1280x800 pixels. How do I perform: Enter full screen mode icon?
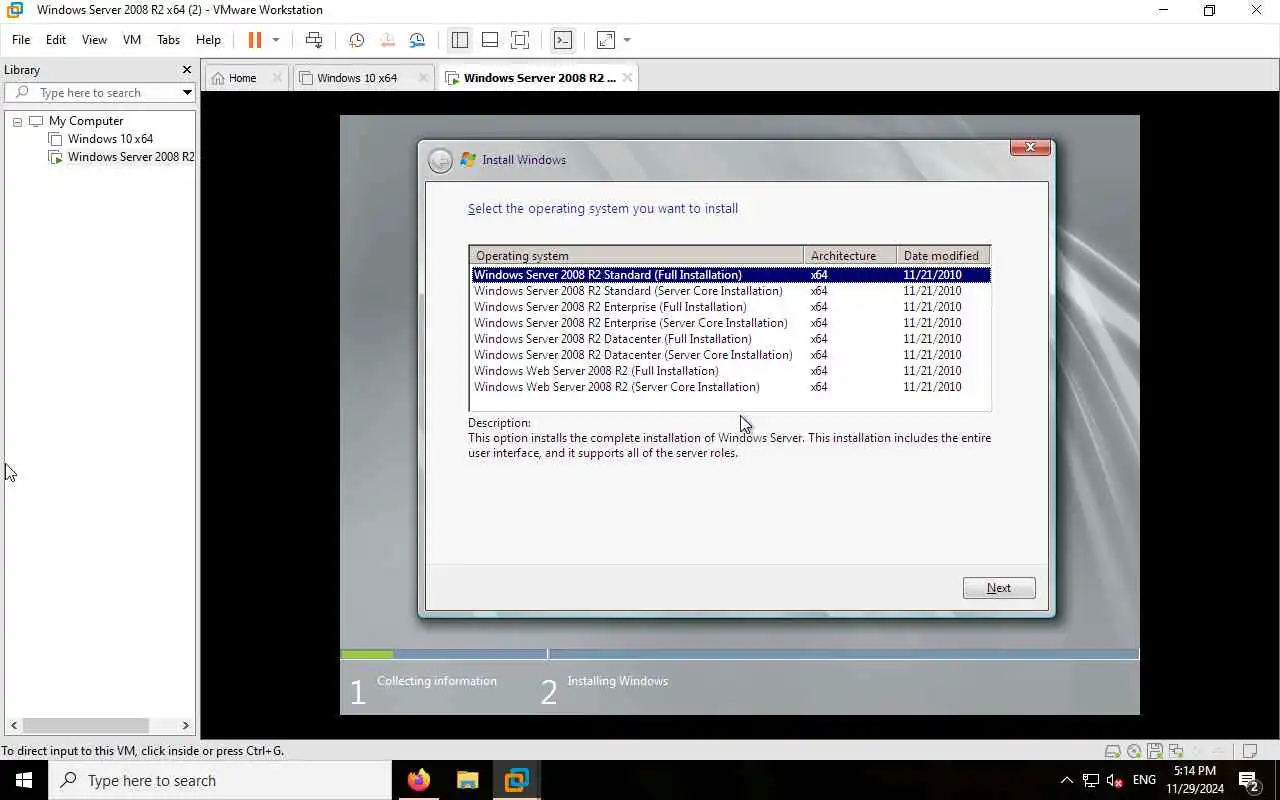click(520, 40)
